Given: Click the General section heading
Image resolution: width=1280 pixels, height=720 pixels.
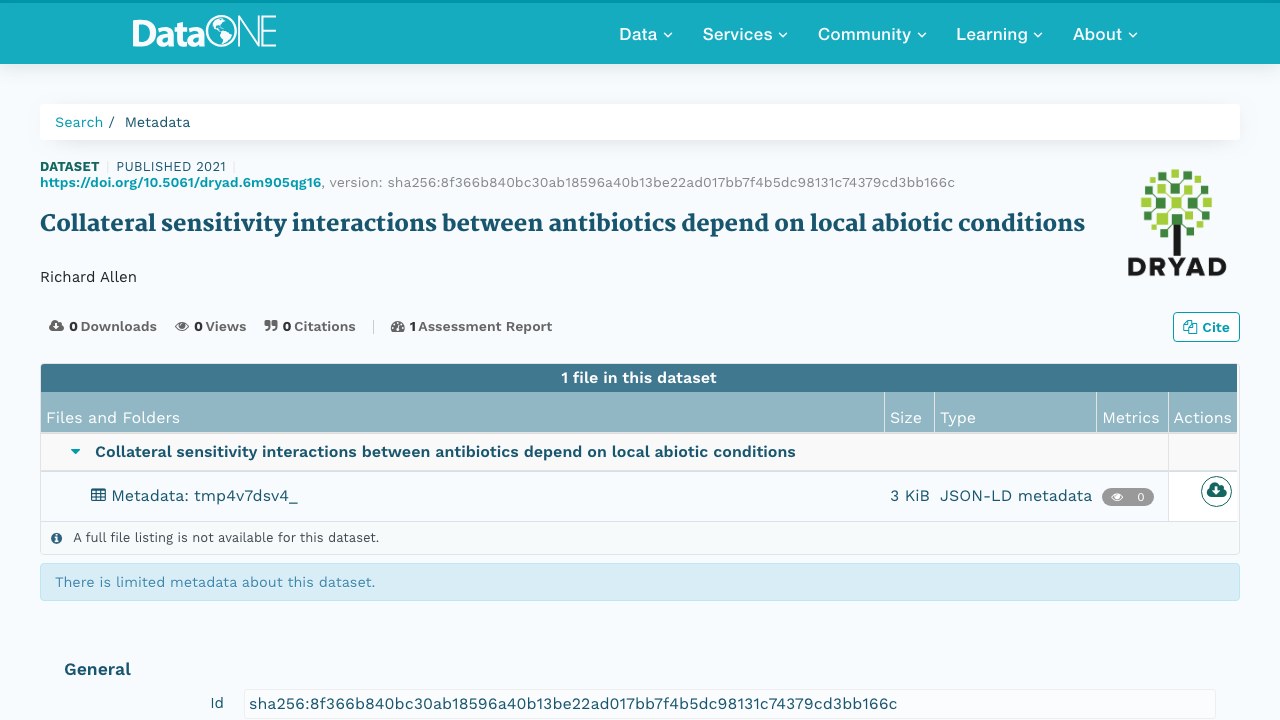Looking at the screenshot, I should point(98,669).
